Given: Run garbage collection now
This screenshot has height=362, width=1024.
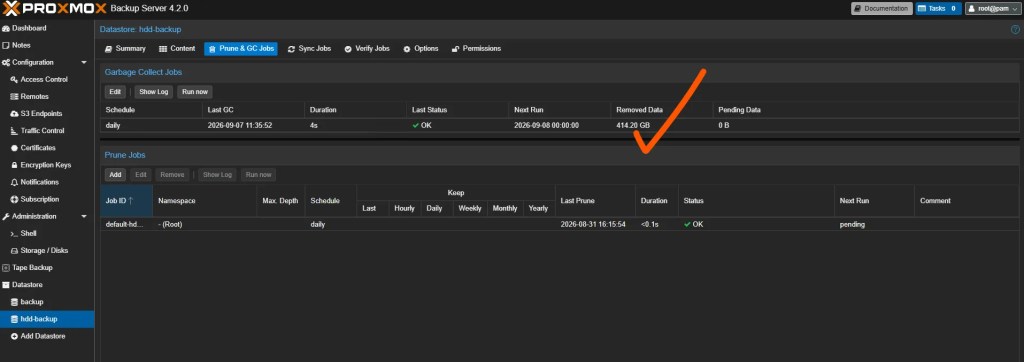Looking at the screenshot, I should click(195, 92).
